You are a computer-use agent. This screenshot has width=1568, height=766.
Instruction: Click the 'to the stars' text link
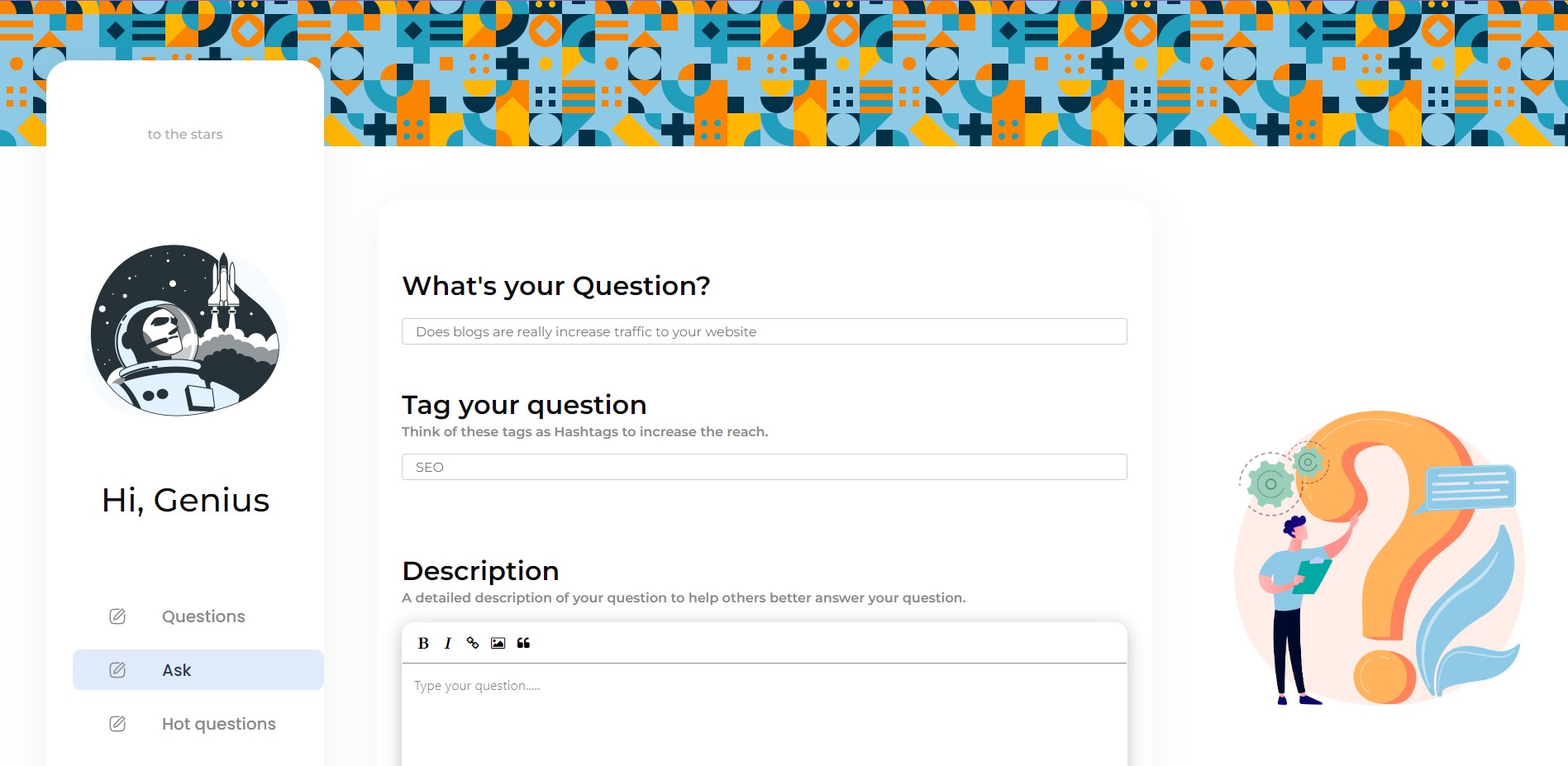185,134
